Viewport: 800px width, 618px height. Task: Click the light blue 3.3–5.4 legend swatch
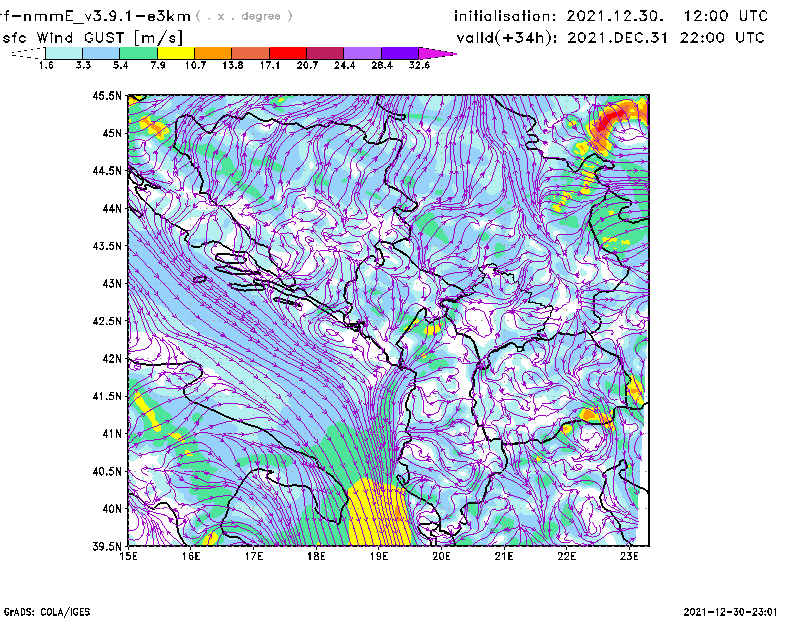[101, 53]
